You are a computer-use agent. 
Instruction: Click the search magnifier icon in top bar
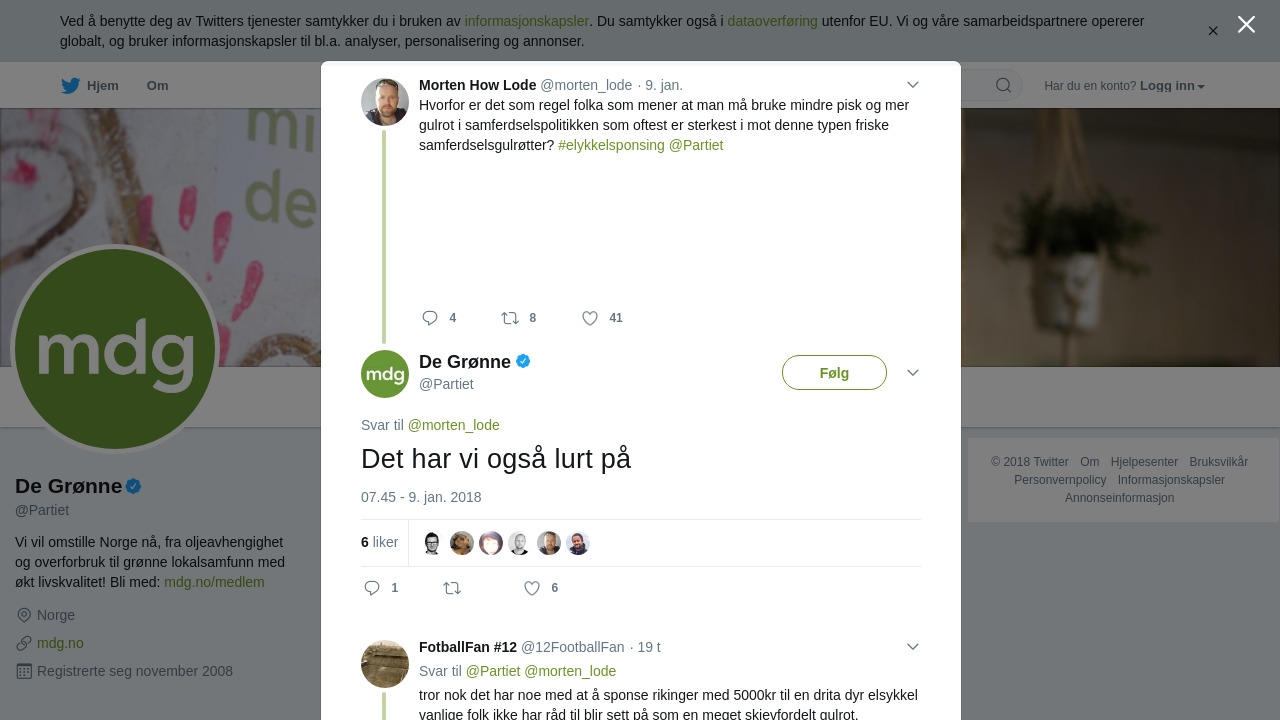1003,85
